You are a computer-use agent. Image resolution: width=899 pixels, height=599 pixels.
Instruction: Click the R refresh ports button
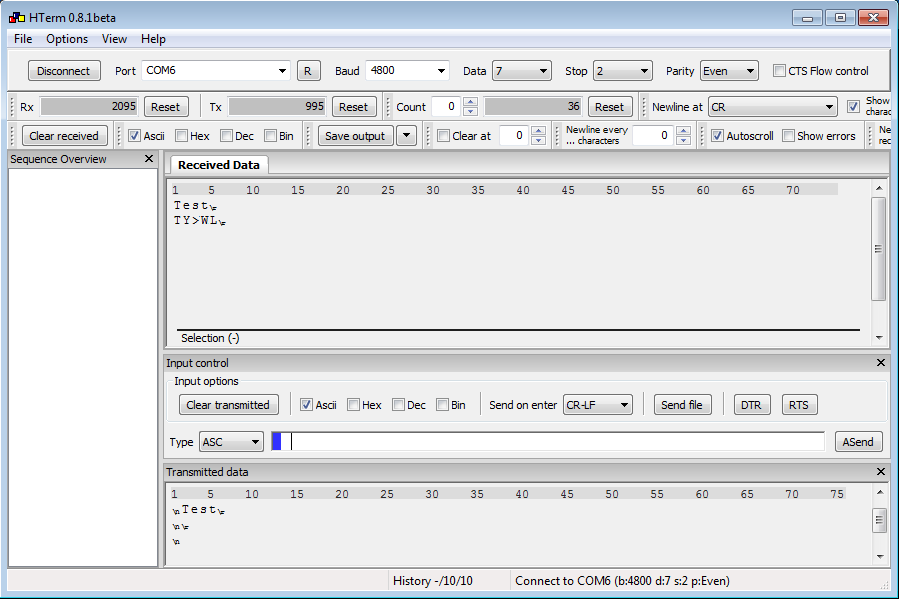(x=308, y=71)
